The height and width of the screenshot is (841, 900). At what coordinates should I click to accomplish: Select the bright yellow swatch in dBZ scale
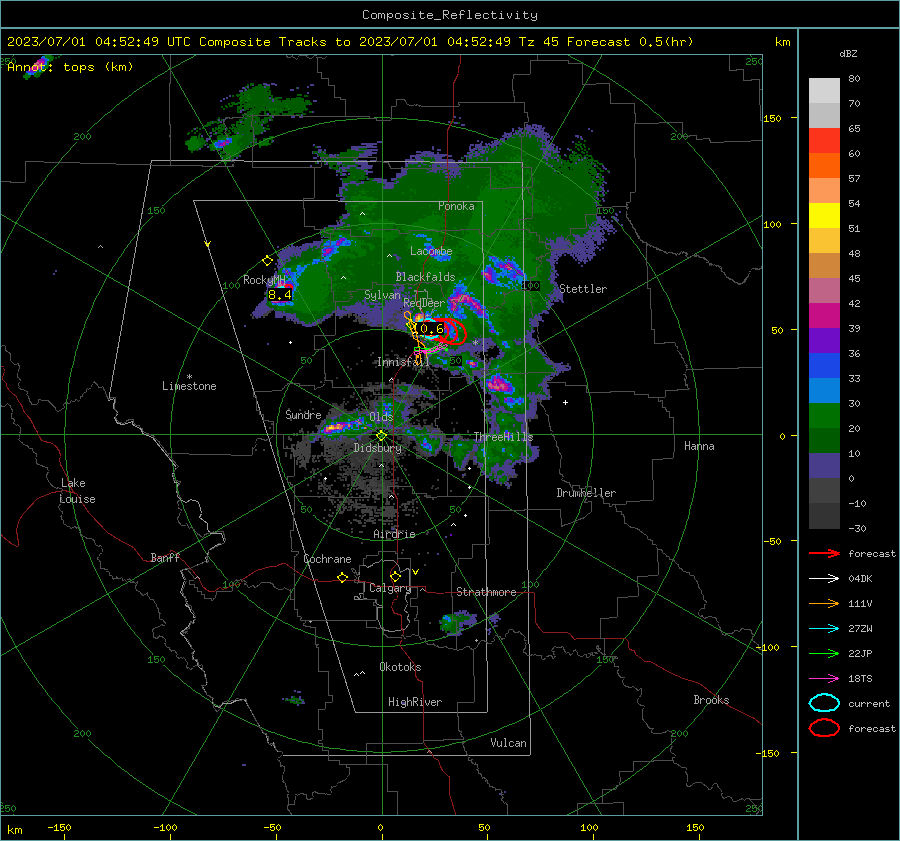(824, 216)
